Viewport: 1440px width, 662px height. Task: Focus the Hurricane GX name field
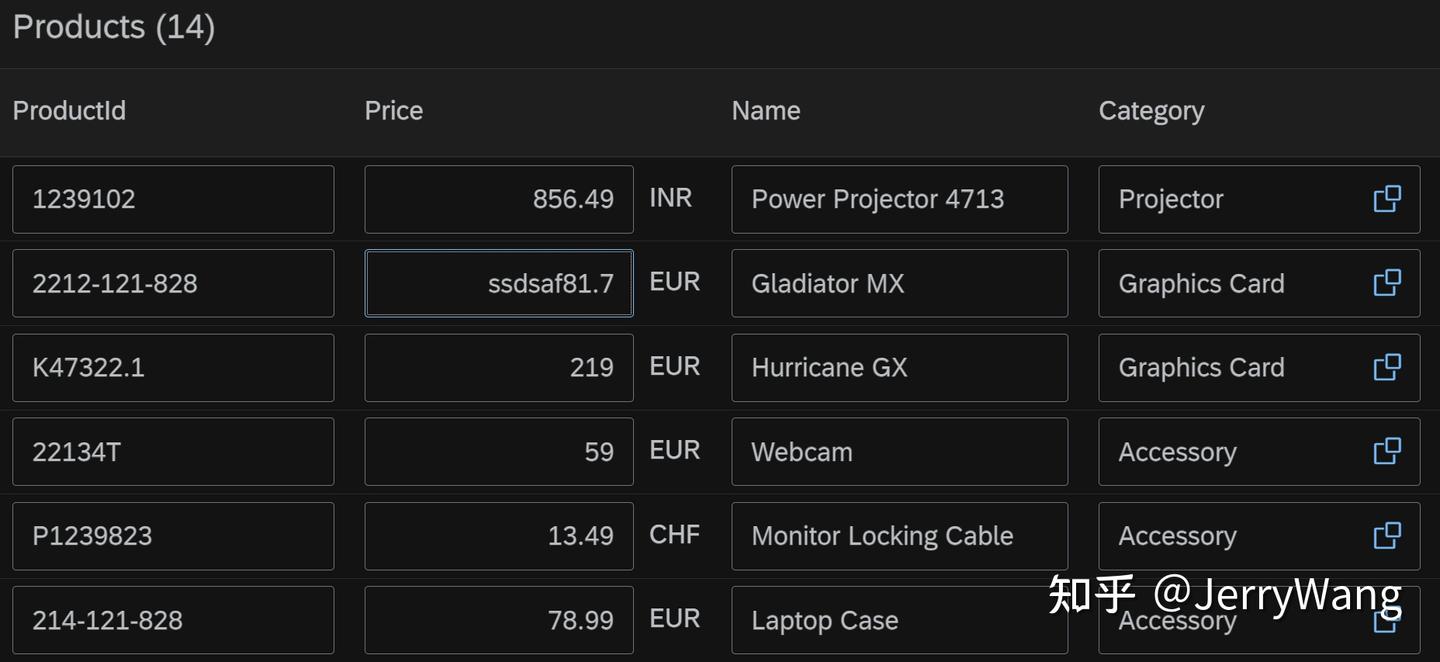click(x=899, y=367)
